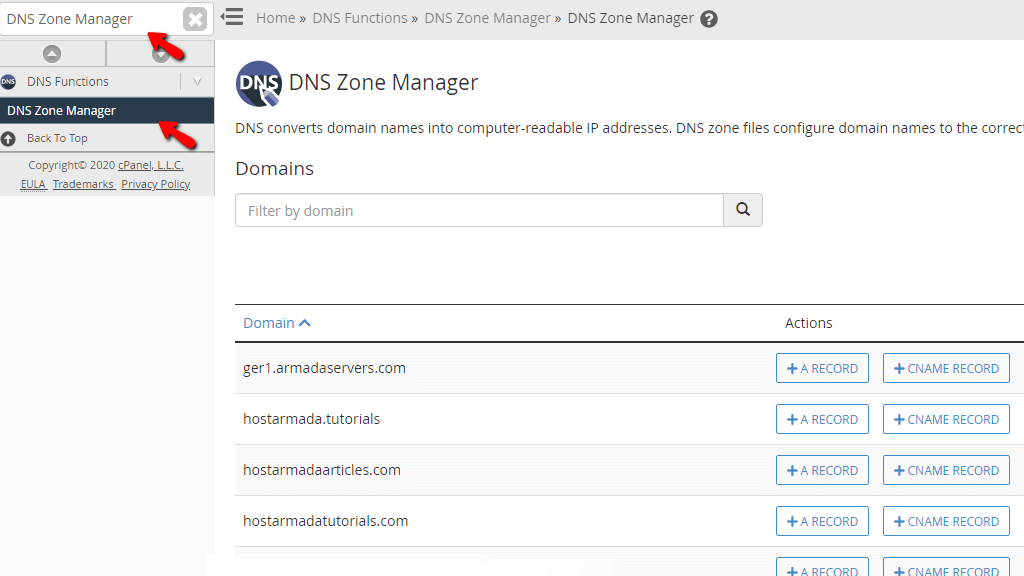Click the DNS Zone Manager logo icon

point(259,84)
